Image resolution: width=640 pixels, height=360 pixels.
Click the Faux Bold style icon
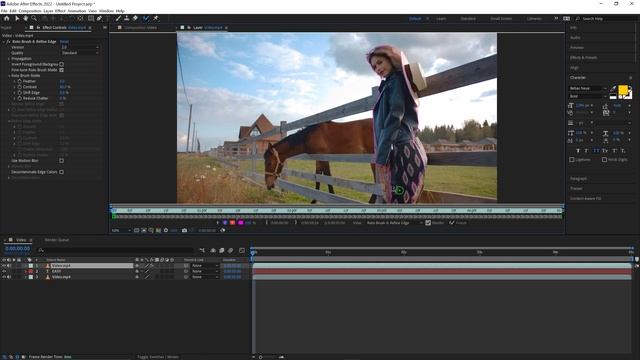pyautogui.click(x=578, y=151)
